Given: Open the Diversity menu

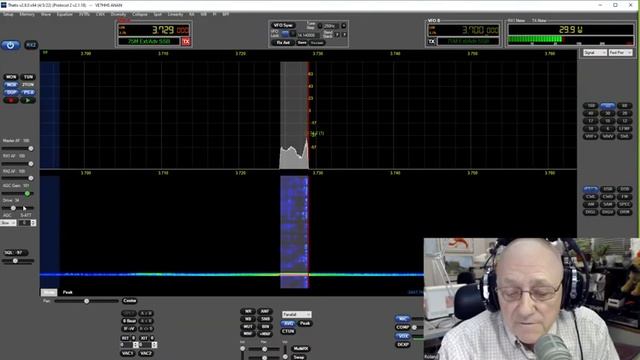Looking at the screenshot, I should pos(118,14).
